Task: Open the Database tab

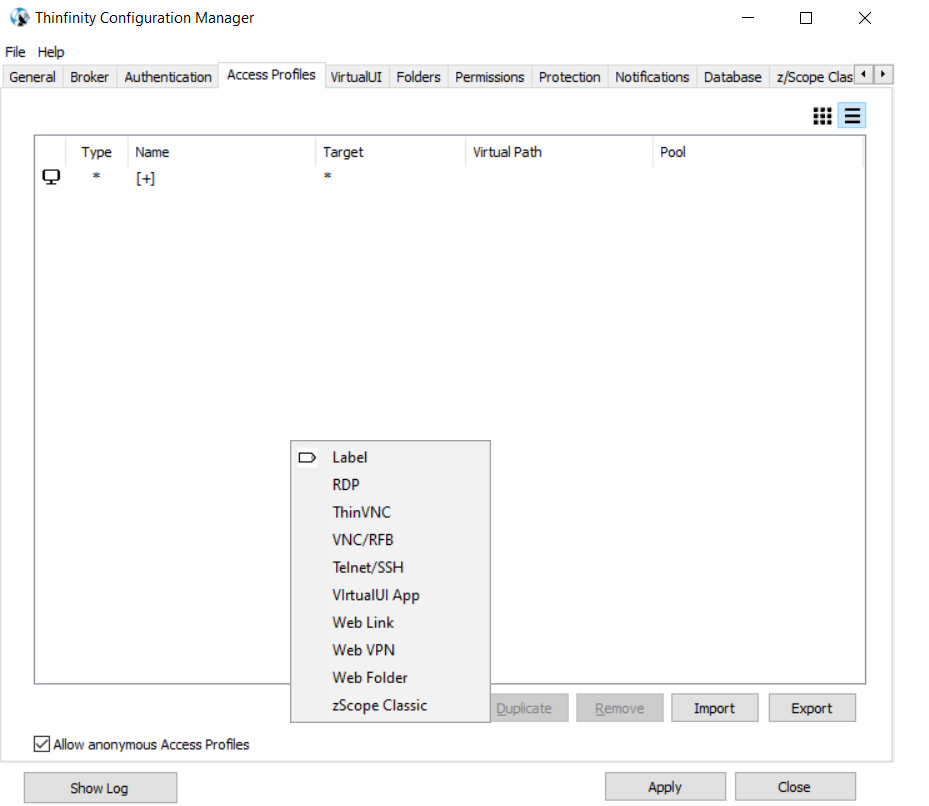Action: (x=732, y=77)
